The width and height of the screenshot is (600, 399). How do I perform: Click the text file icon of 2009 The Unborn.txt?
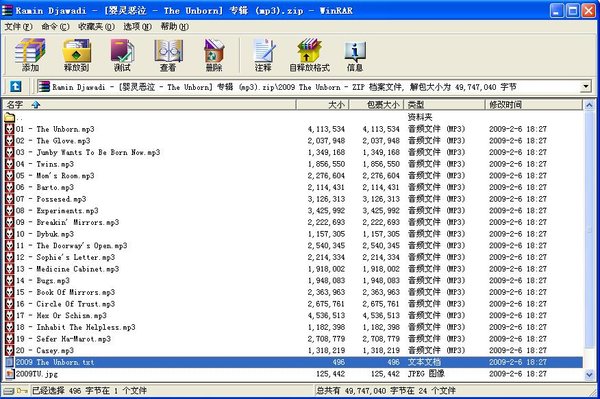click(x=10, y=362)
